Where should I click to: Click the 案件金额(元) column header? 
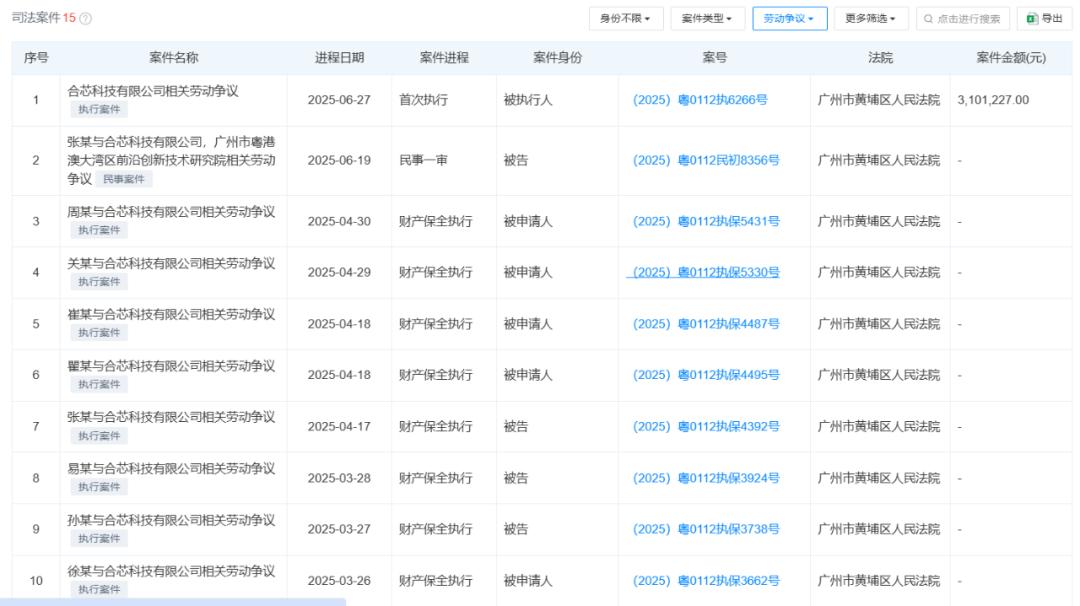point(1010,58)
